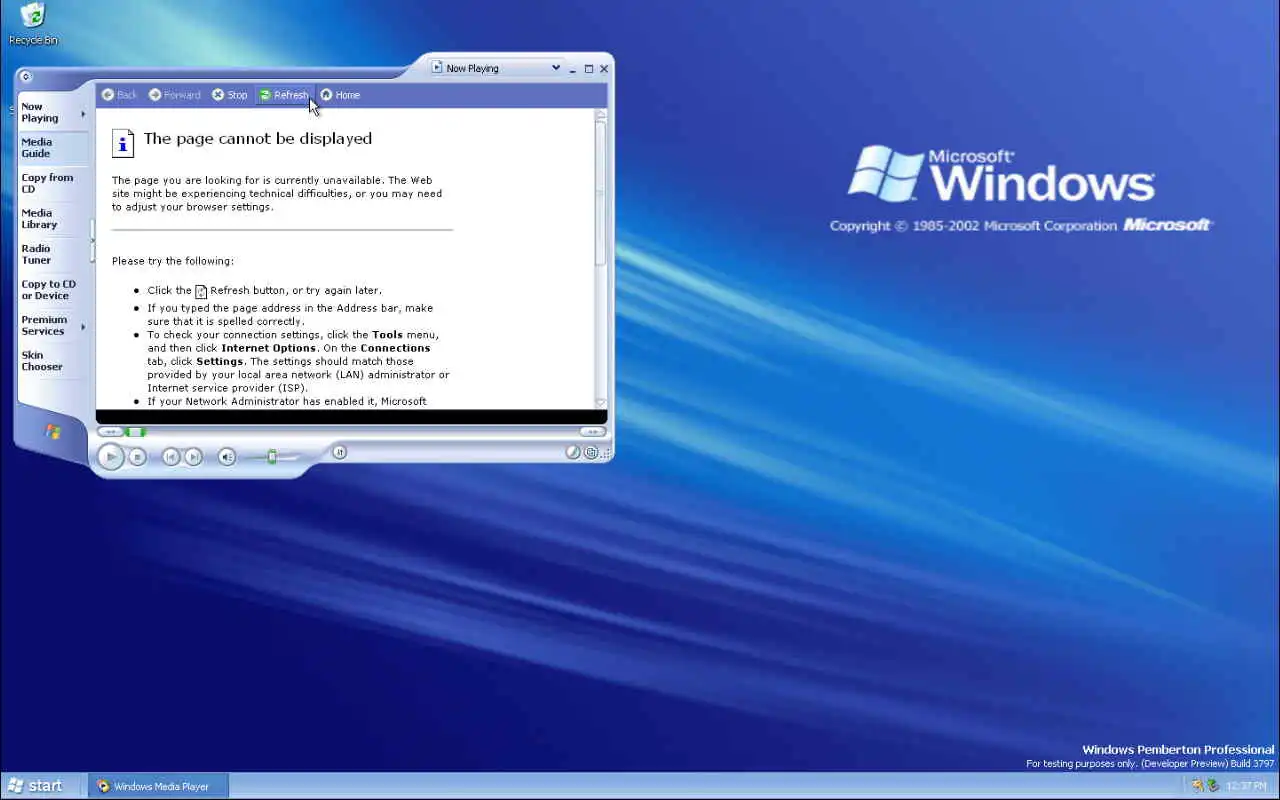Maximize the Media Player window
Image resolution: width=1280 pixels, height=800 pixels.
pyautogui.click(x=589, y=69)
